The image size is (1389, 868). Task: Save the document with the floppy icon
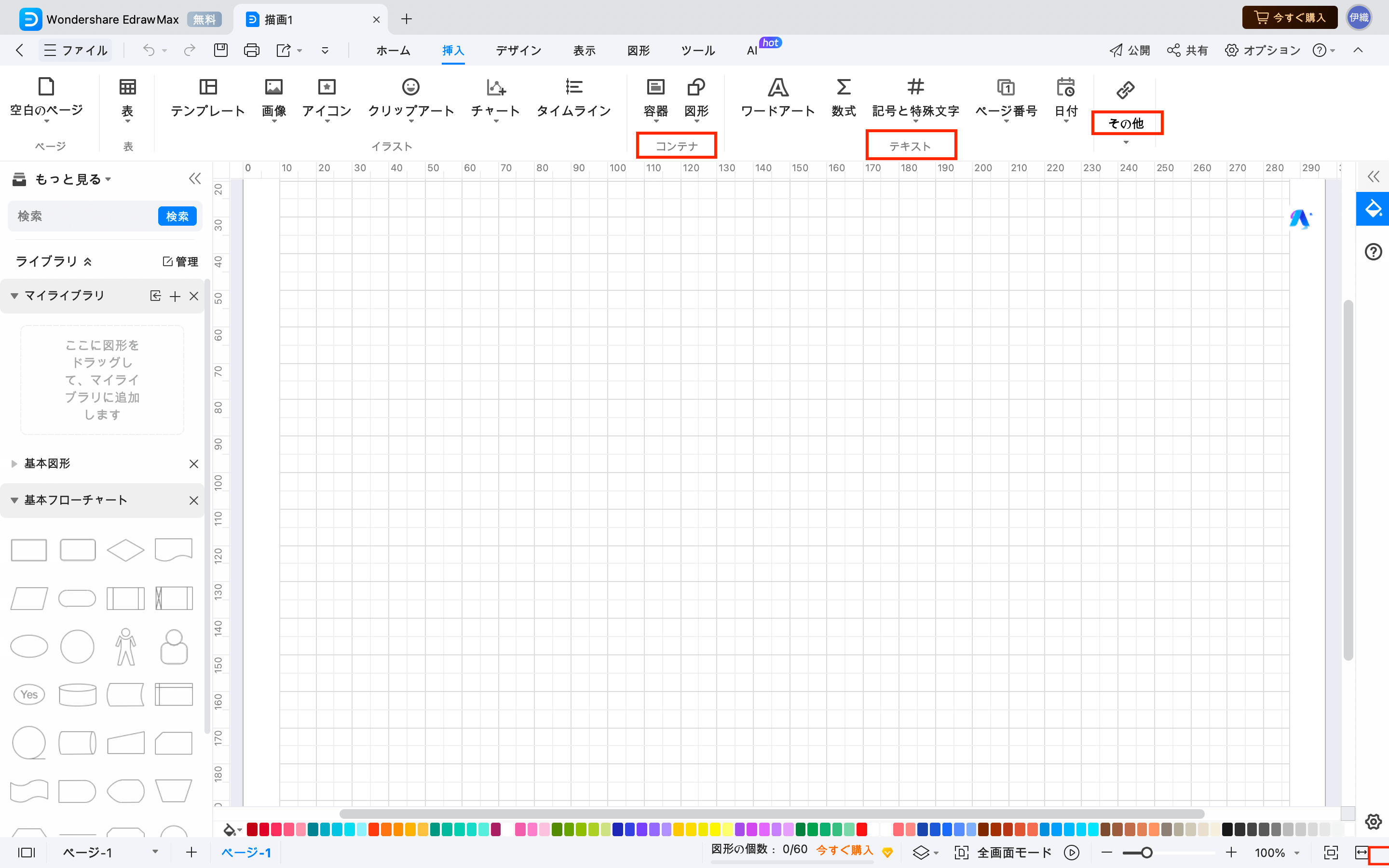(x=220, y=51)
